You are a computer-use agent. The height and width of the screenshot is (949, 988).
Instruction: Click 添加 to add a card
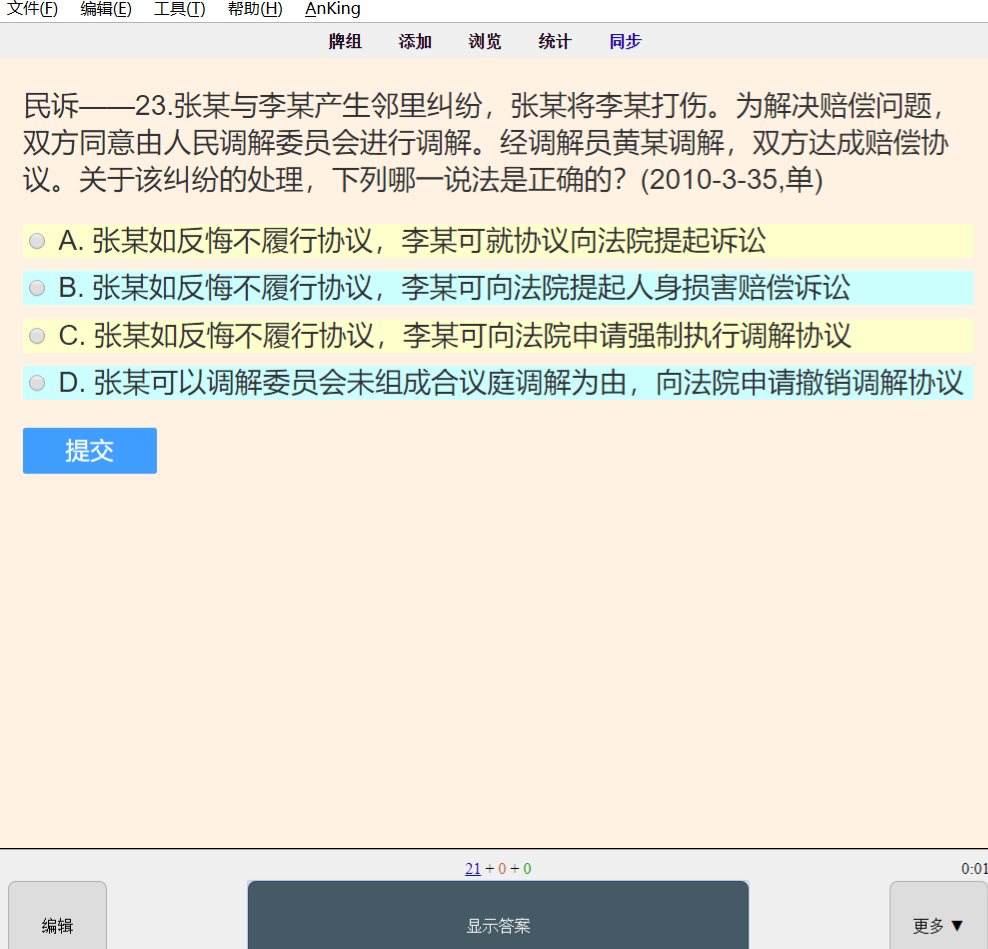tap(415, 42)
